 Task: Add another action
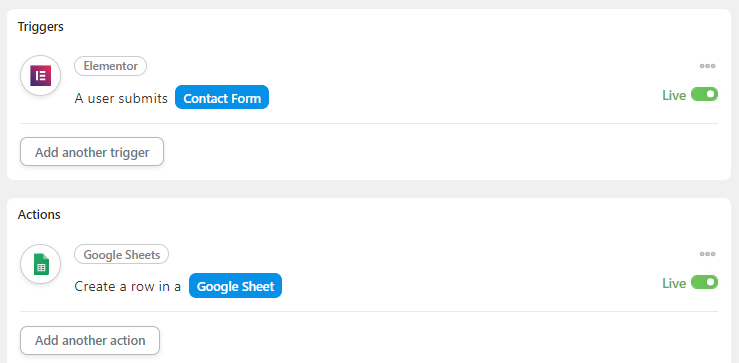[x=90, y=340]
